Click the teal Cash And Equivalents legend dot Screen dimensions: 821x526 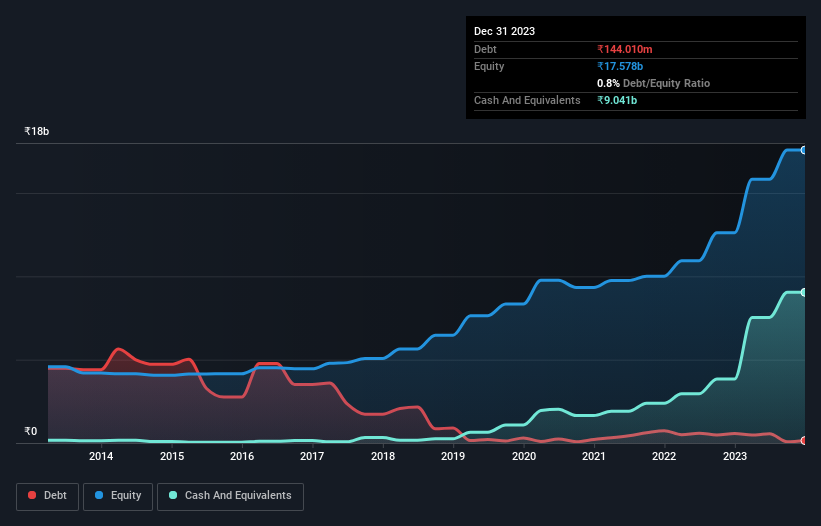click(173, 495)
